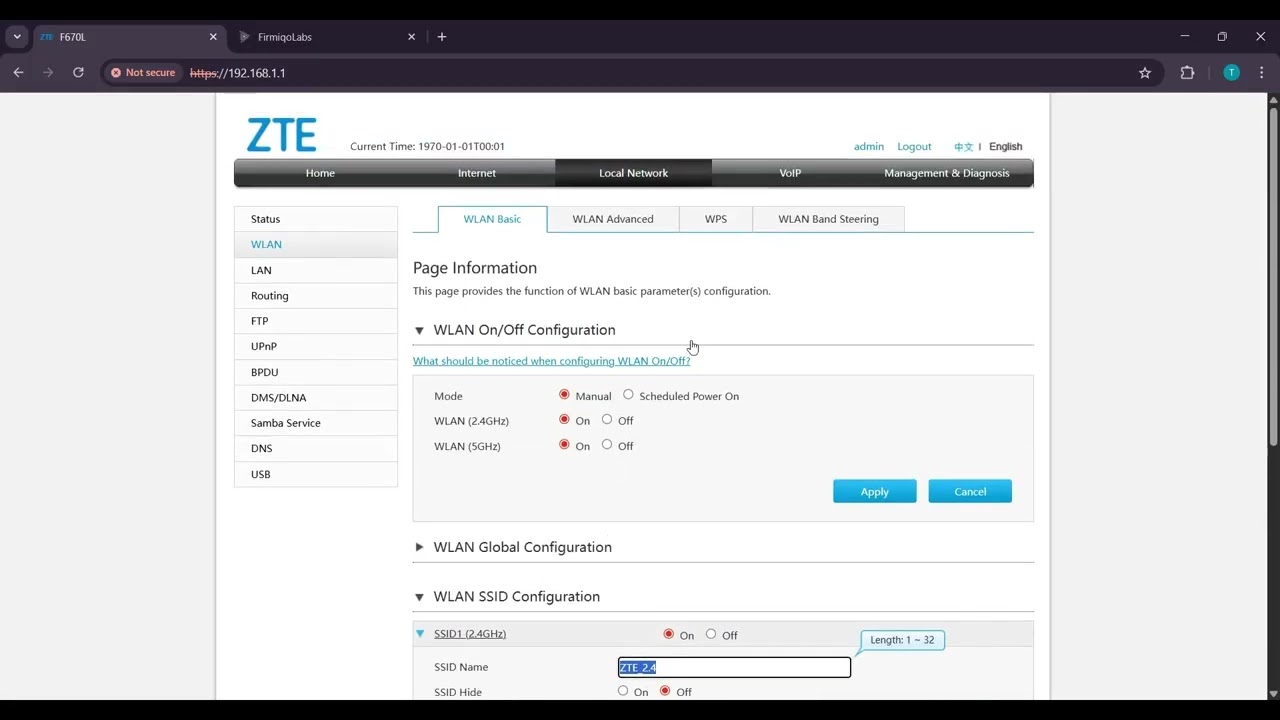Open FTP in the sidebar
1280x720 pixels.
coord(316,321)
